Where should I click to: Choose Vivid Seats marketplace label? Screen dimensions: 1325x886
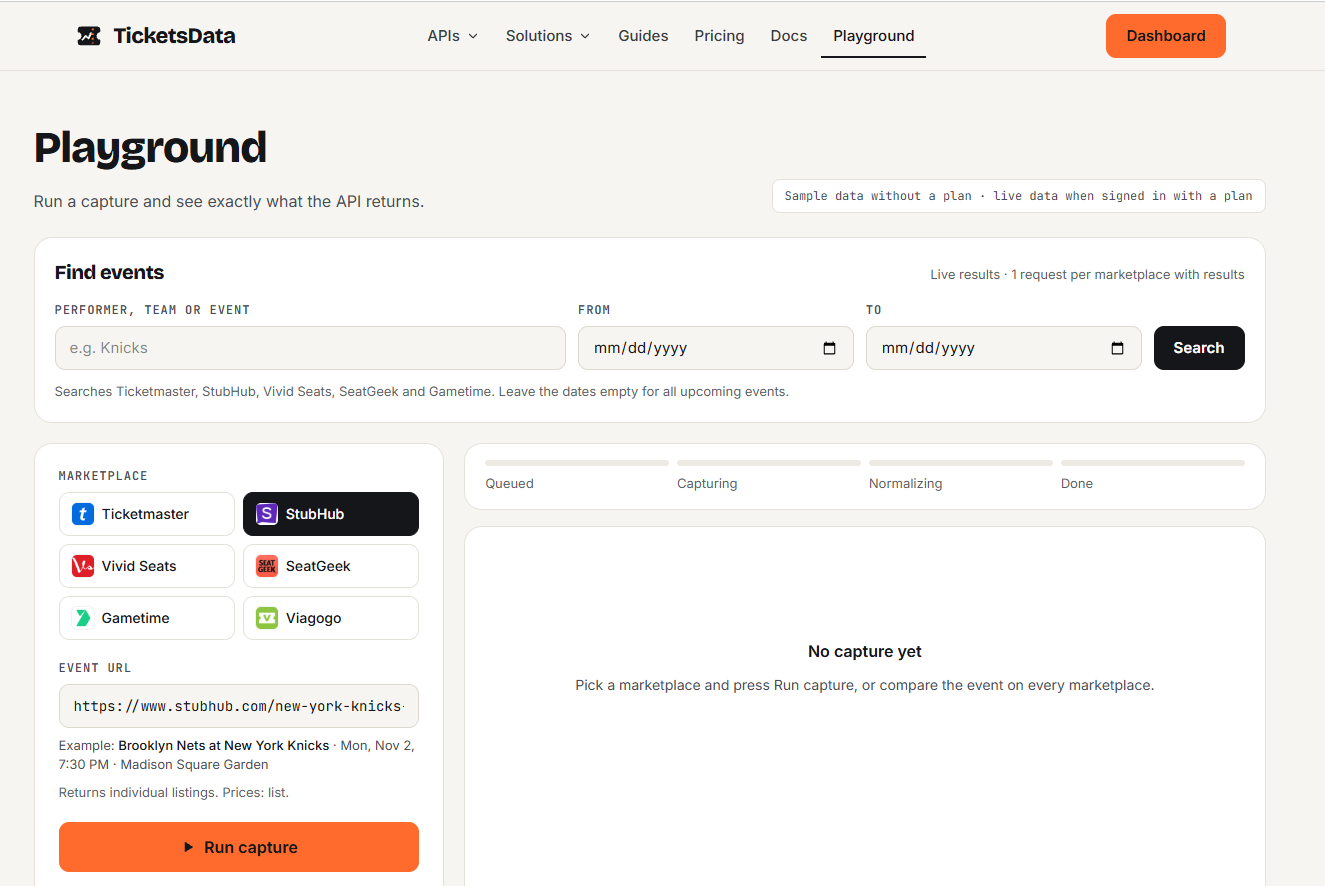(139, 566)
